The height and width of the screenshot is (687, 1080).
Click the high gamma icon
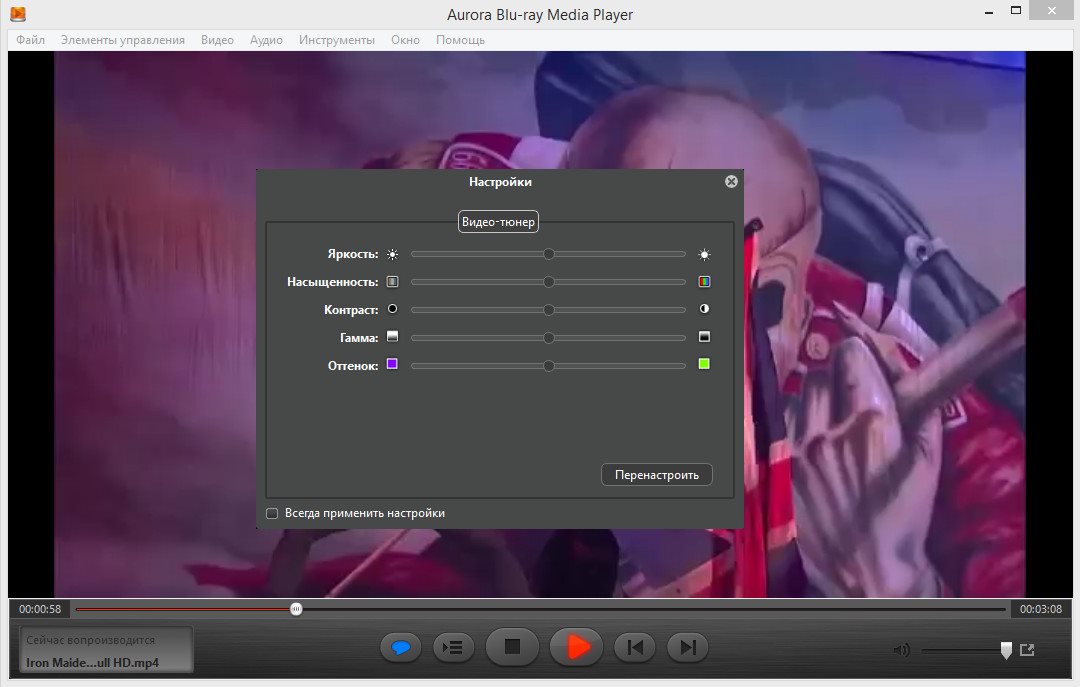coord(704,336)
